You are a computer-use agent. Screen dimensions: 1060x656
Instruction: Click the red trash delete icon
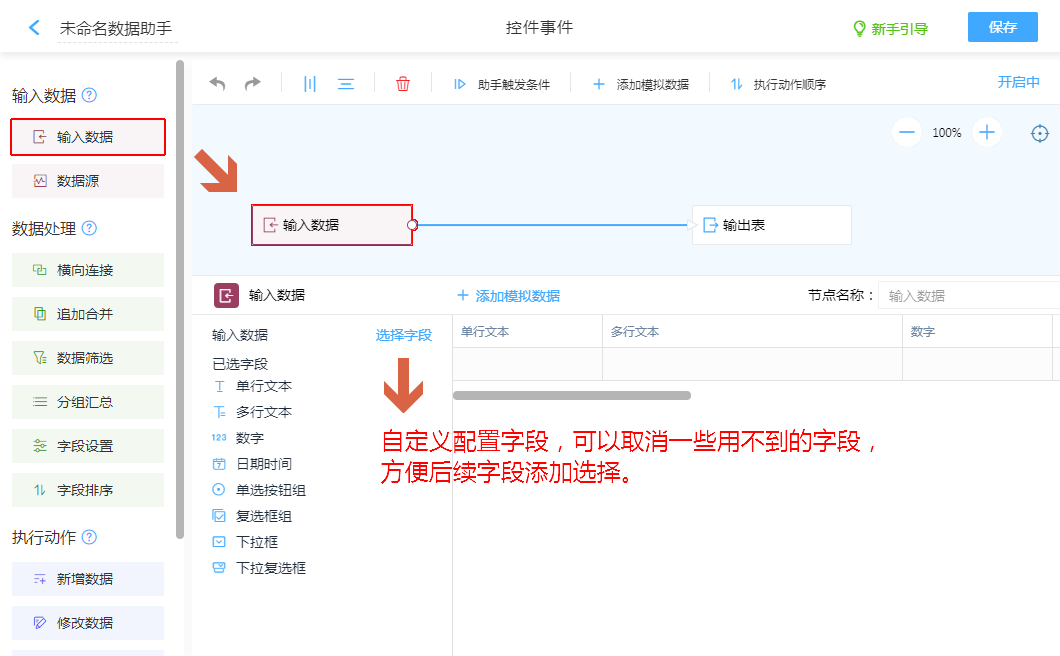pos(403,84)
